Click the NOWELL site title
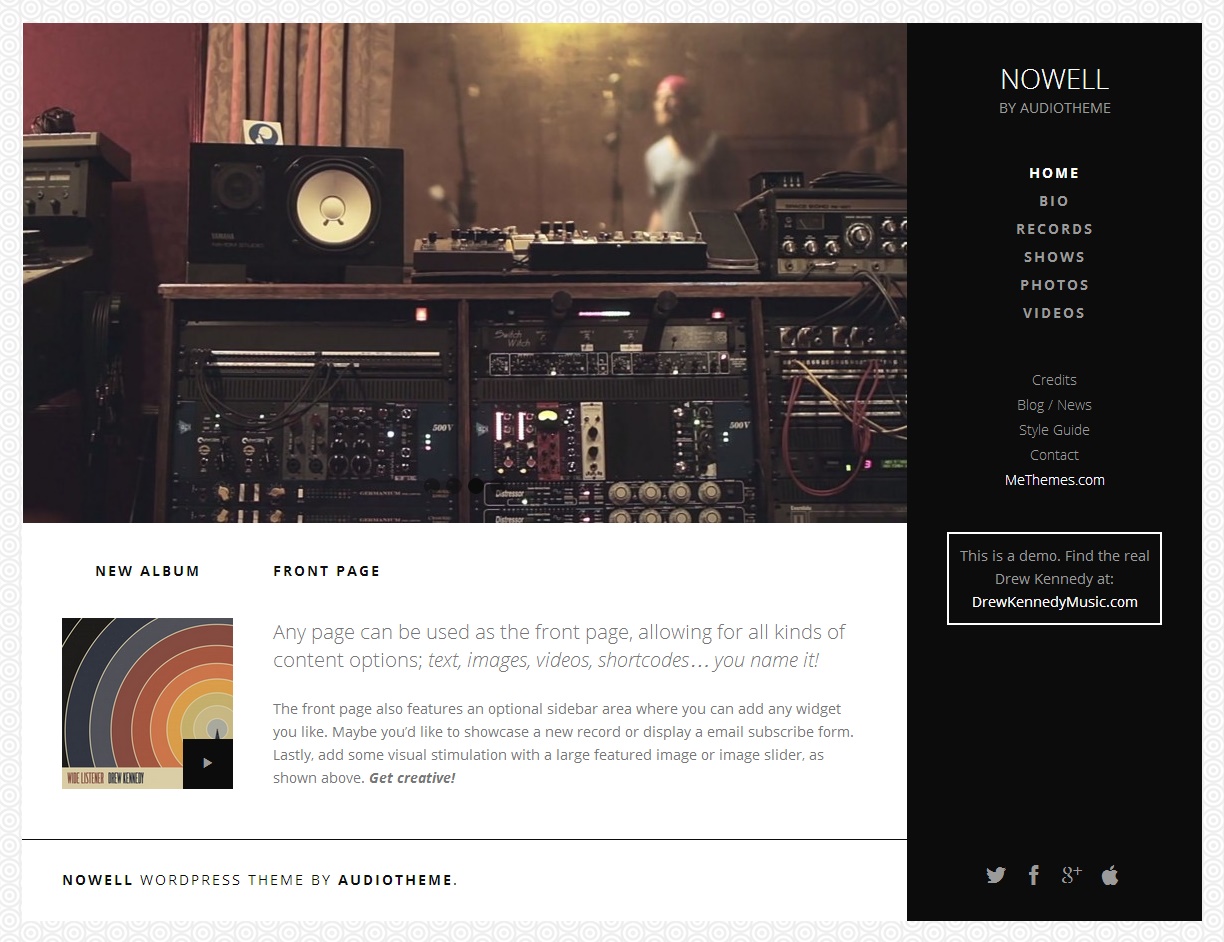Image resolution: width=1224 pixels, height=942 pixels. (x=1054, y=79)
